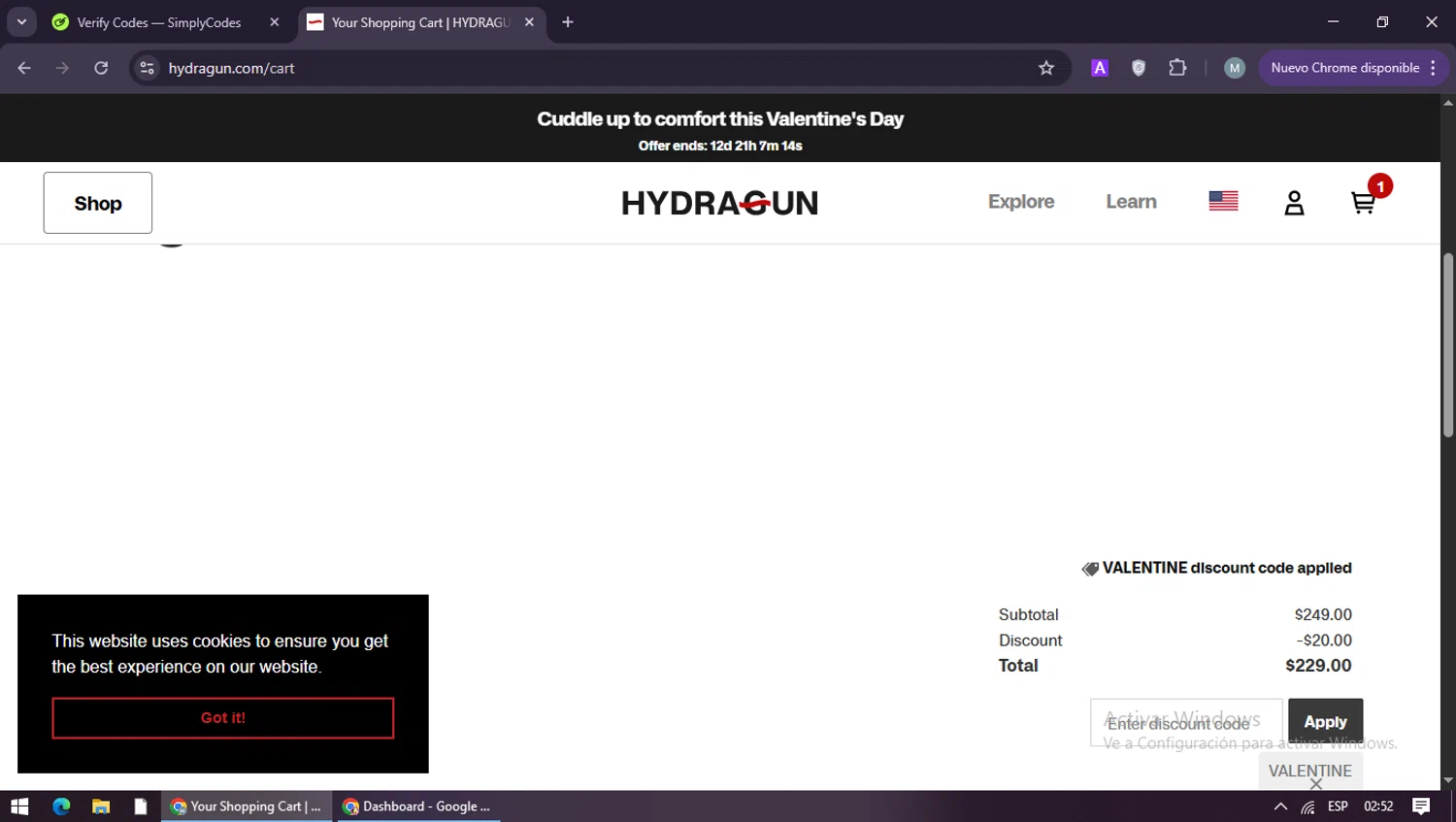1456x822 pixels.
Task: Focus the Enter discount code field
Action: 1186,723
